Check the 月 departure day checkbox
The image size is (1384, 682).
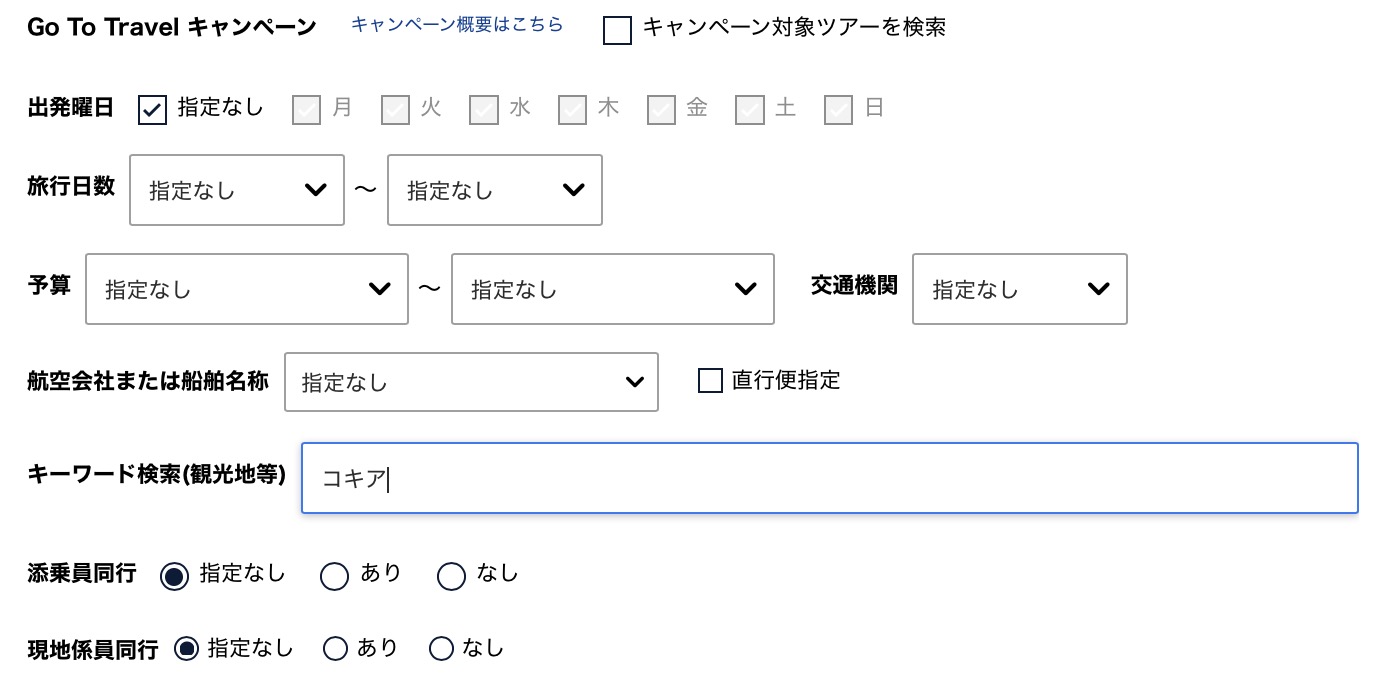tap(305, 110)
